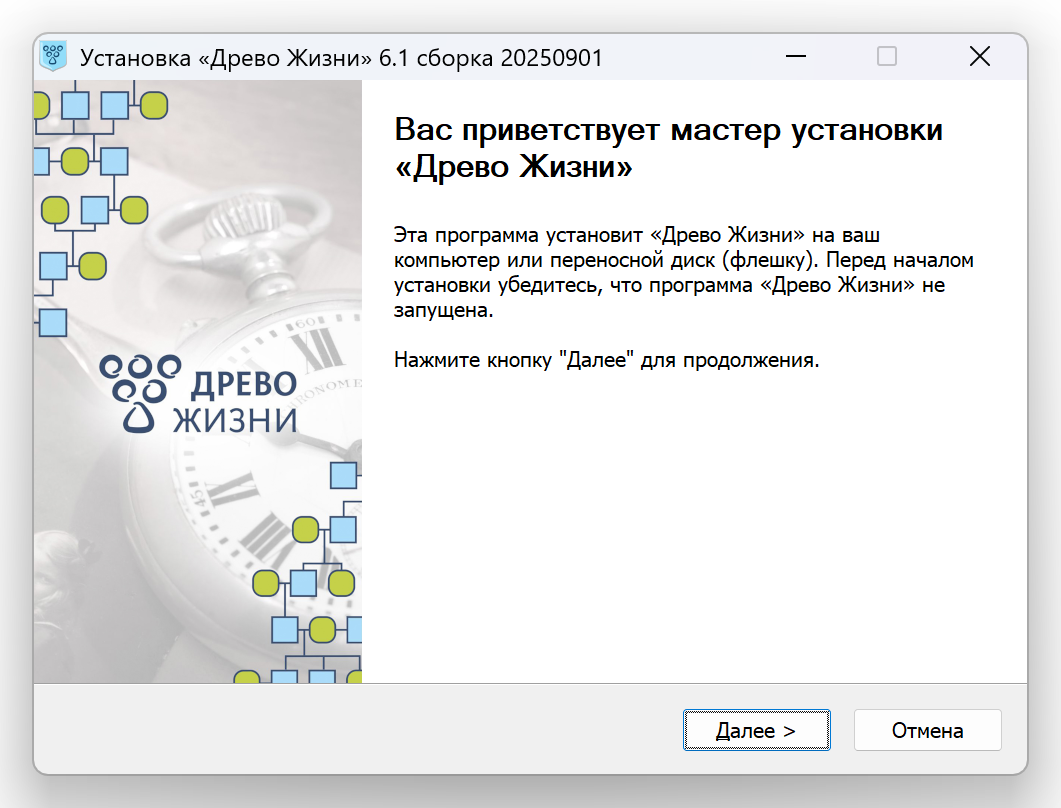Viewport: 1061px width, 808px height.
Task: Click the "Далее >" button
Action: click(757, 730)
